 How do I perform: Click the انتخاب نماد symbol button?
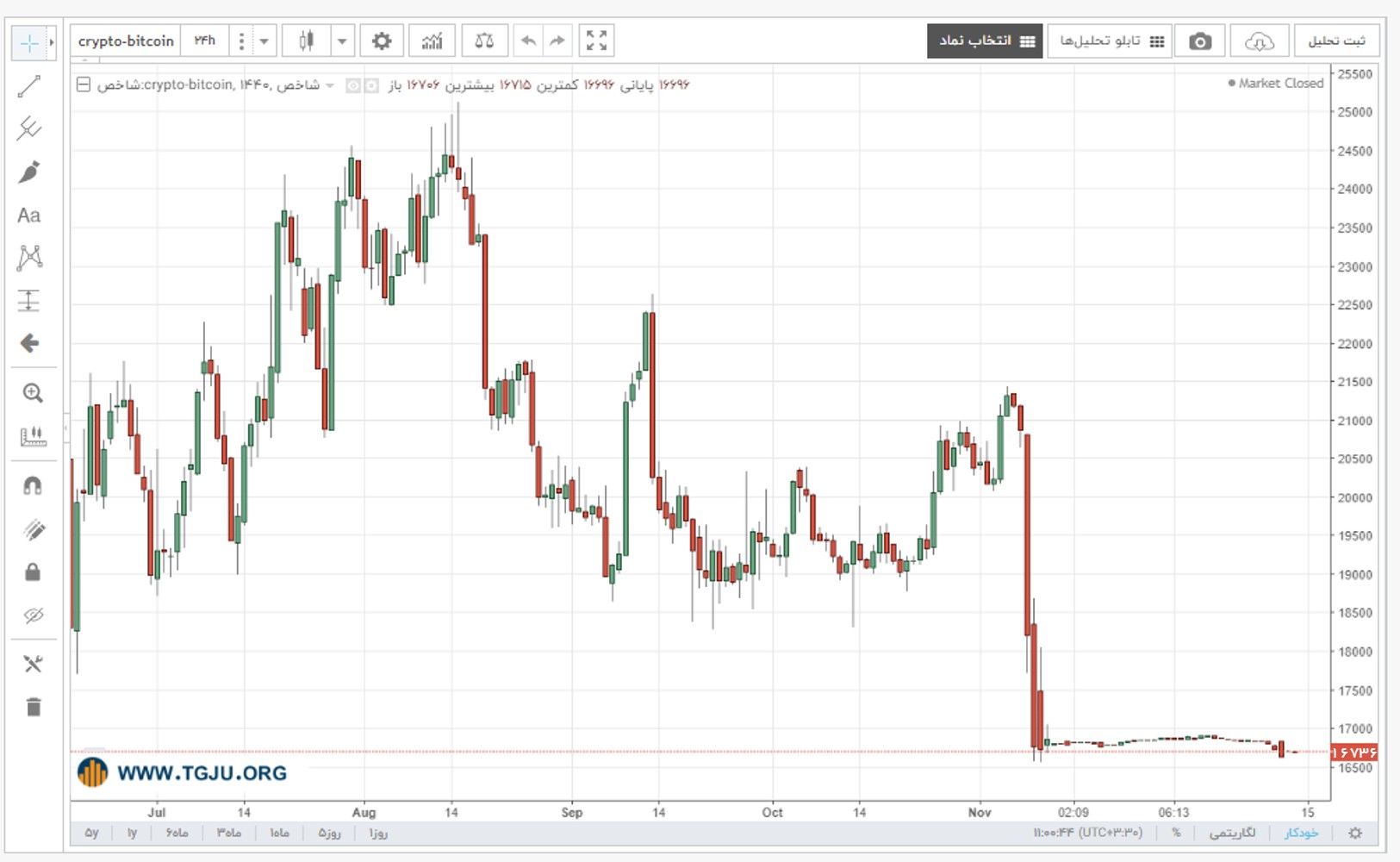(x=985, y=41)
